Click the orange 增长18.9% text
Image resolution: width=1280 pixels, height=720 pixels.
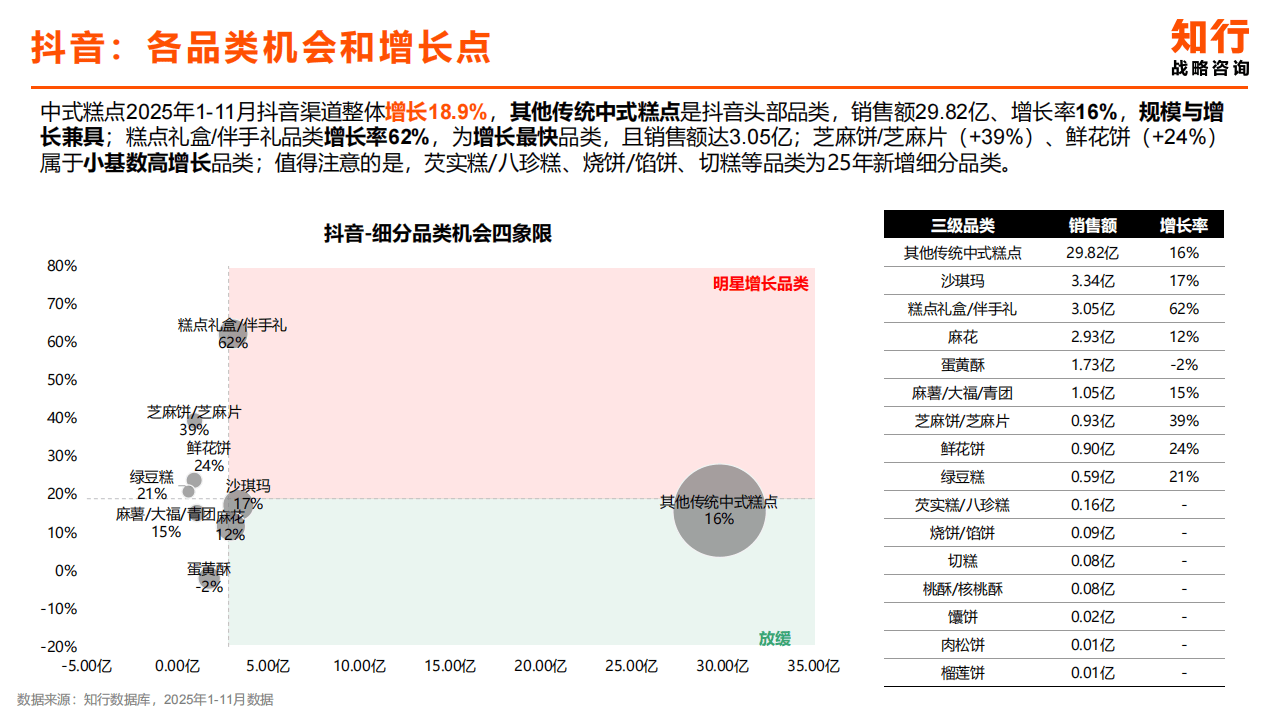coord(436,110)
